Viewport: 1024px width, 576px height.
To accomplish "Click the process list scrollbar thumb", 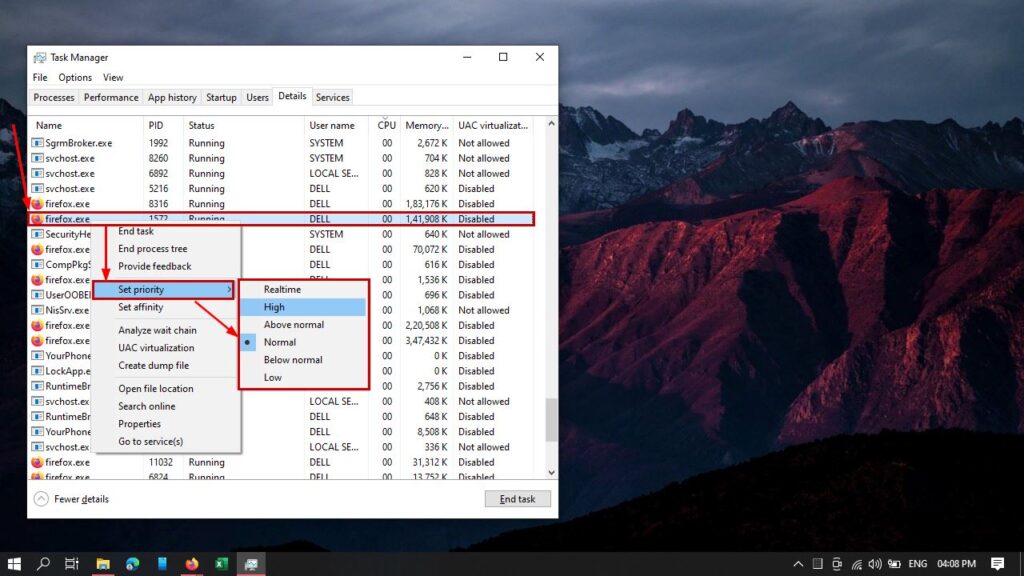I will click(551, 420).
